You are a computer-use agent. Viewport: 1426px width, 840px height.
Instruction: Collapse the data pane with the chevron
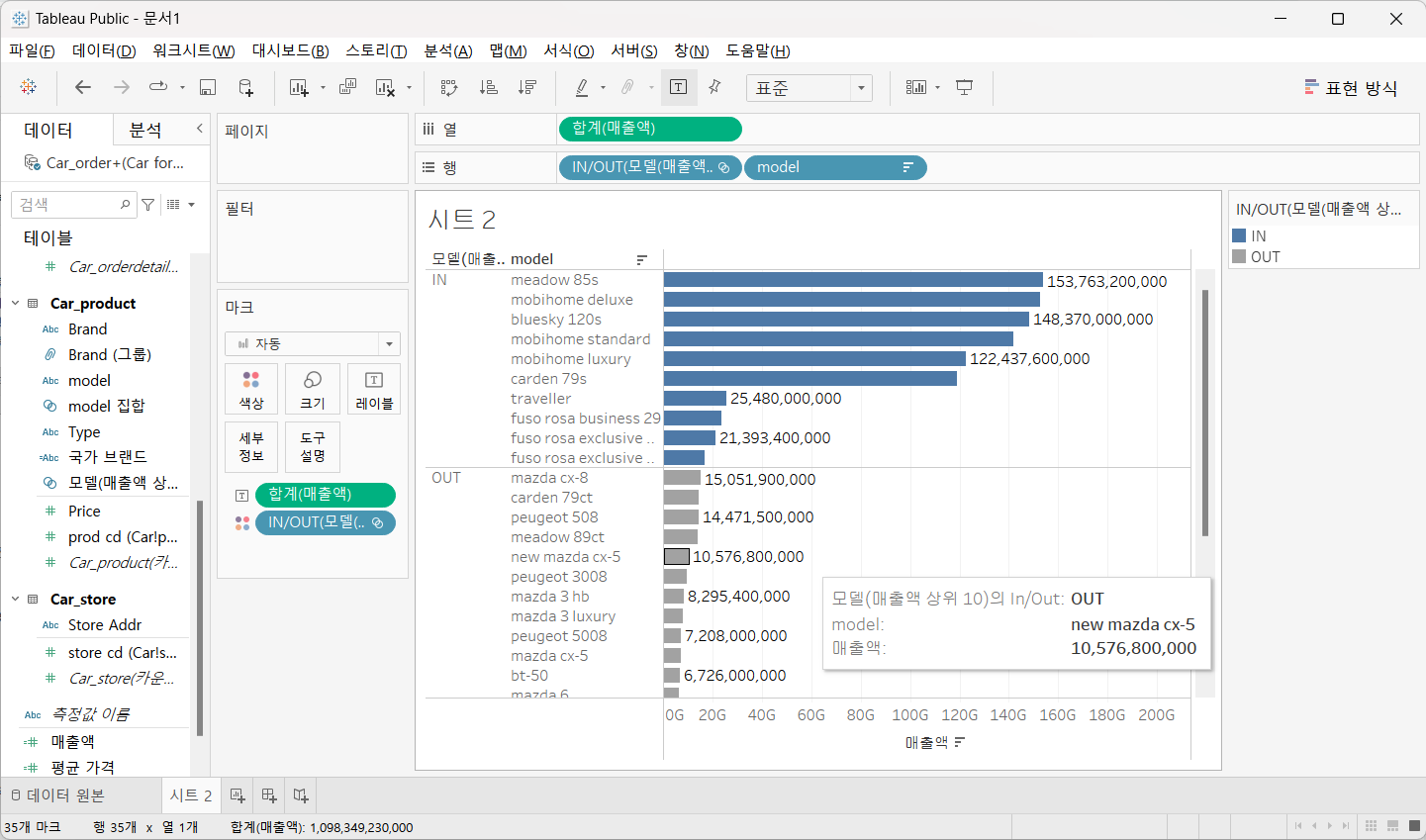(200, 129)
